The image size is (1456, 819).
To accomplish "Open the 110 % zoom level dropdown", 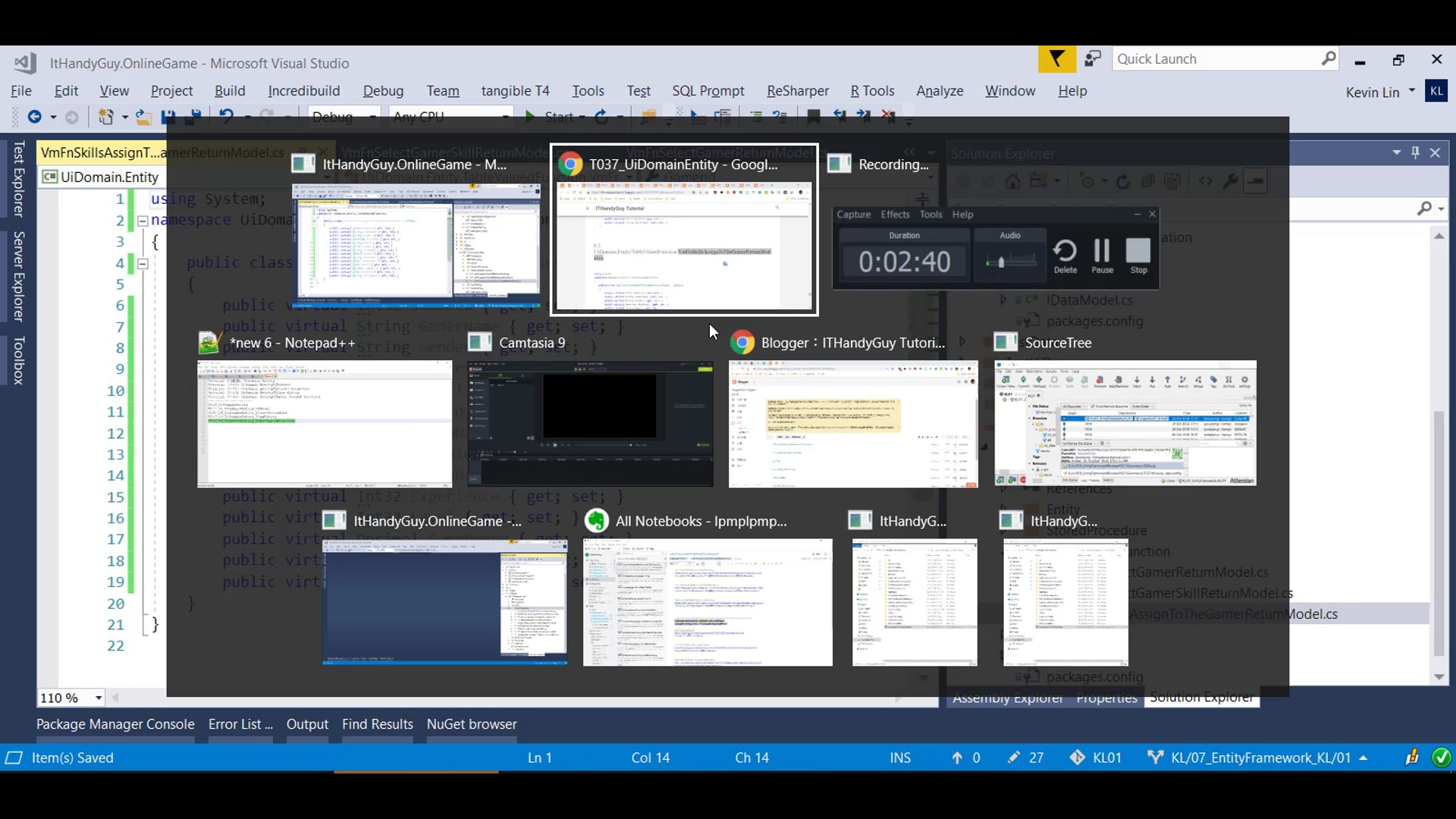I will tap(99, 698).
